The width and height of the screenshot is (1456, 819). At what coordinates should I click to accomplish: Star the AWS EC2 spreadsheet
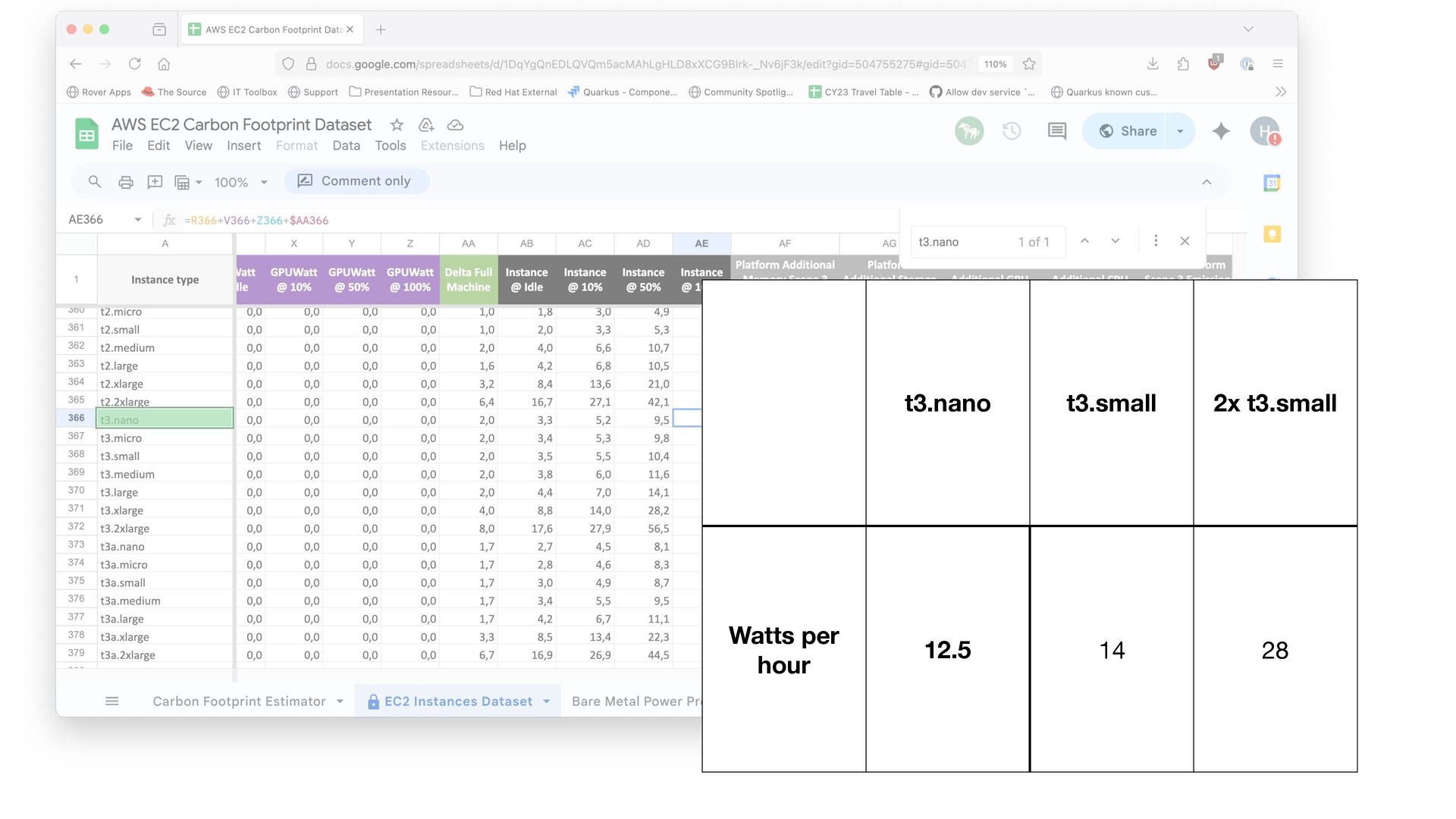click(397, 125)
